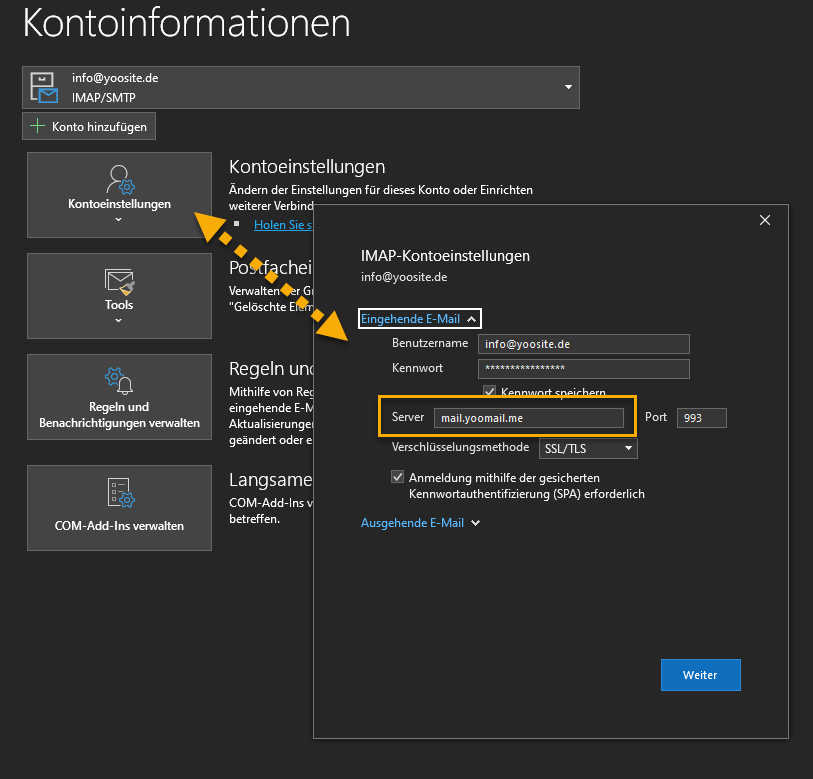Click the Tools envelope brush icon
Viewport: 813px width, 779px height.
119,281
